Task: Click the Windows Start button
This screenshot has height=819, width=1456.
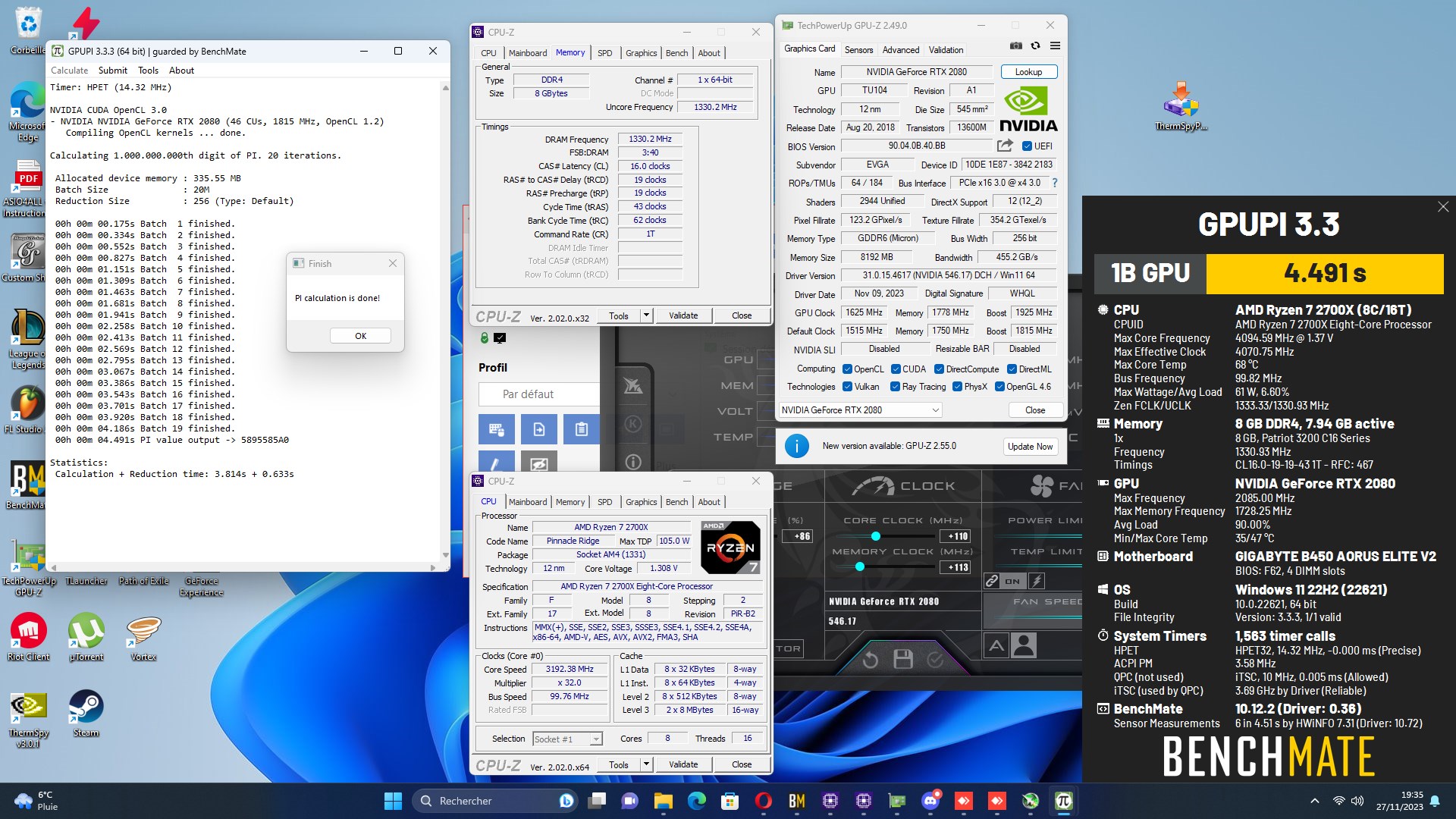Action: click(x=393, y=801)
